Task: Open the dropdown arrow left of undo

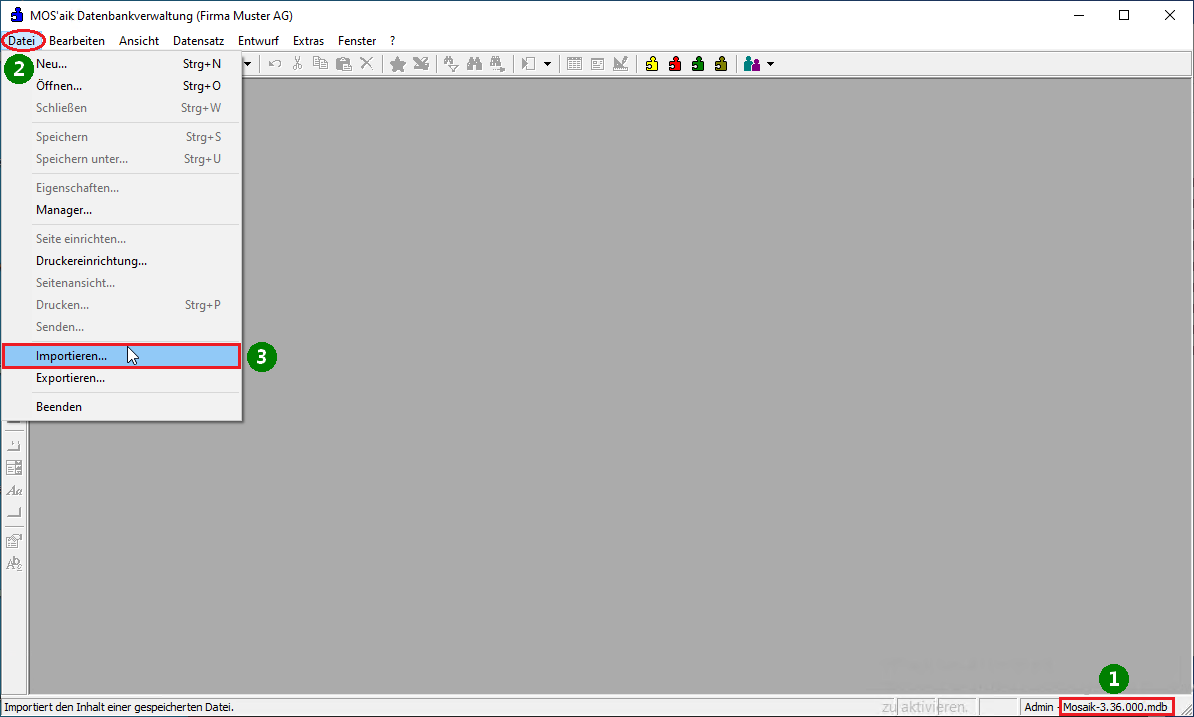Action: 247,64
